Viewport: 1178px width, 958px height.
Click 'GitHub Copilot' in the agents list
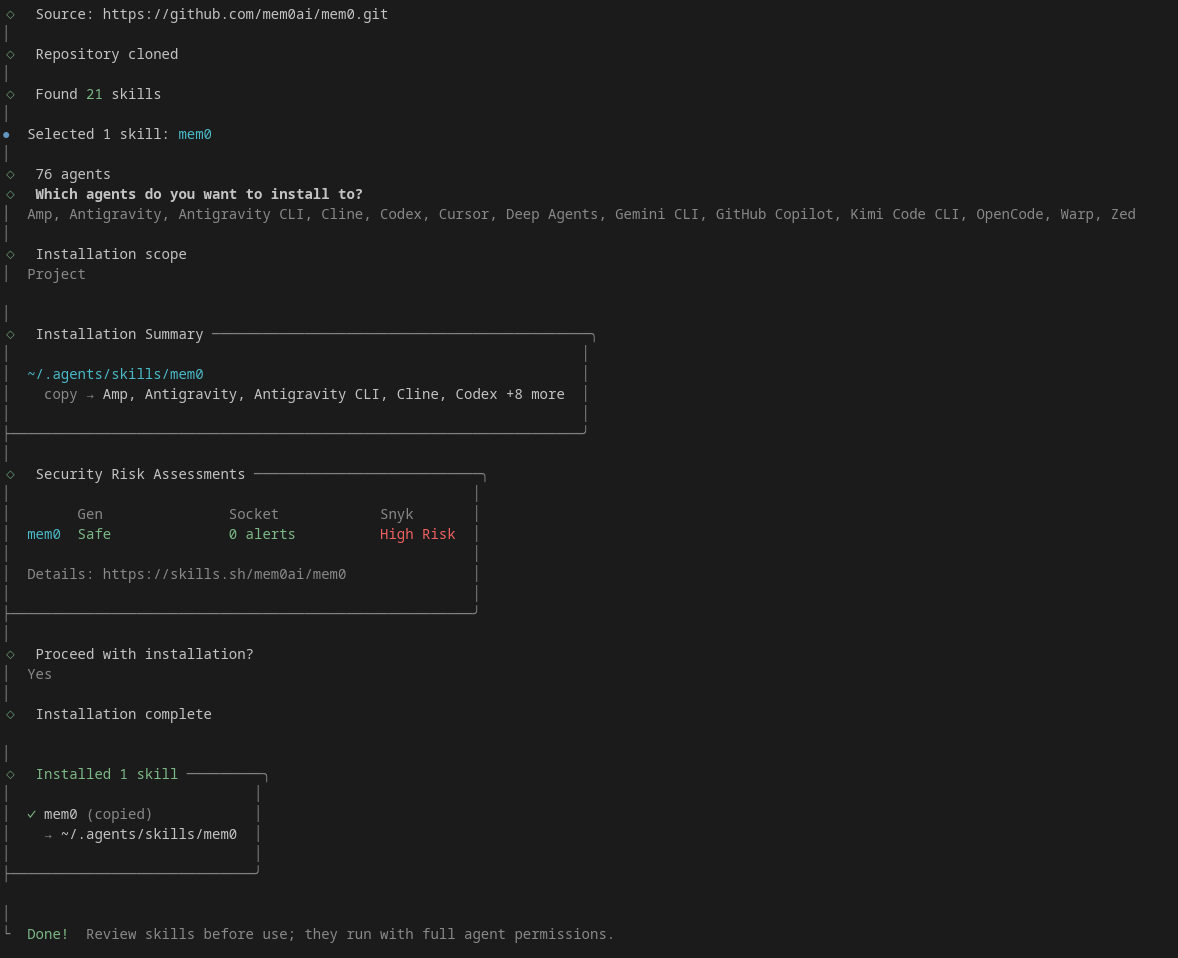(774, 214)
